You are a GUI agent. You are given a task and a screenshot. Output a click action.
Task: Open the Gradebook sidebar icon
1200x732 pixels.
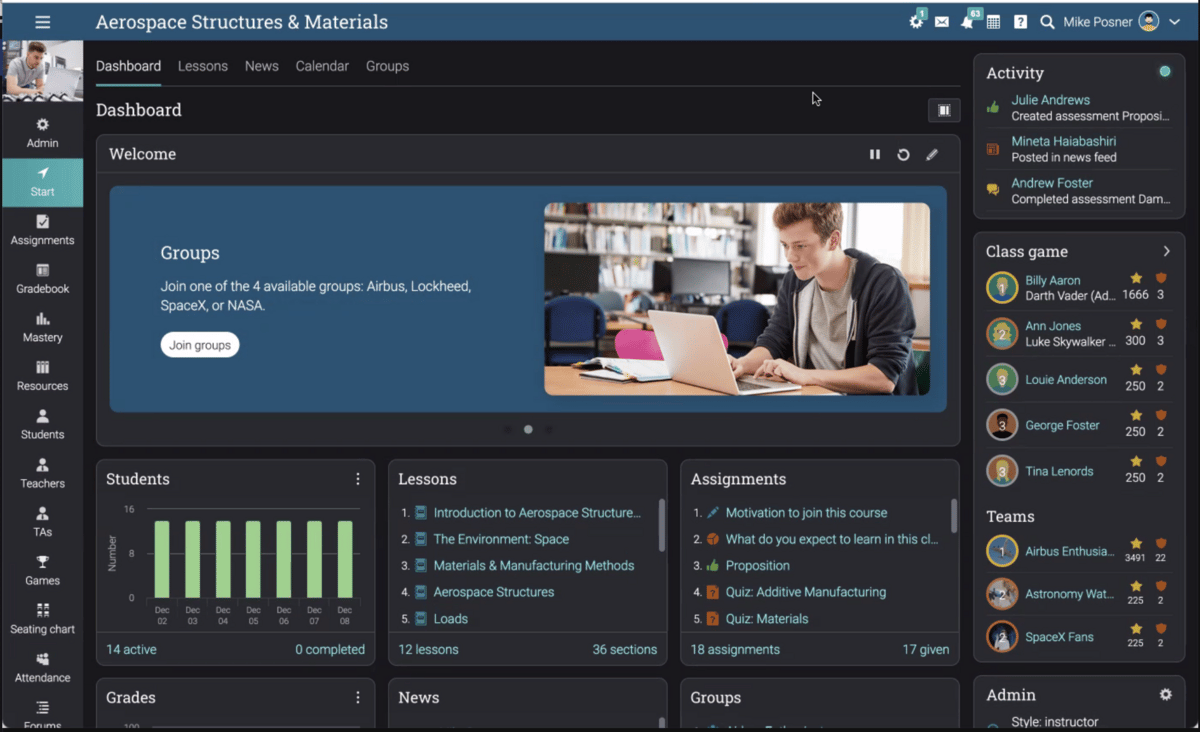[x=42, y=271]
